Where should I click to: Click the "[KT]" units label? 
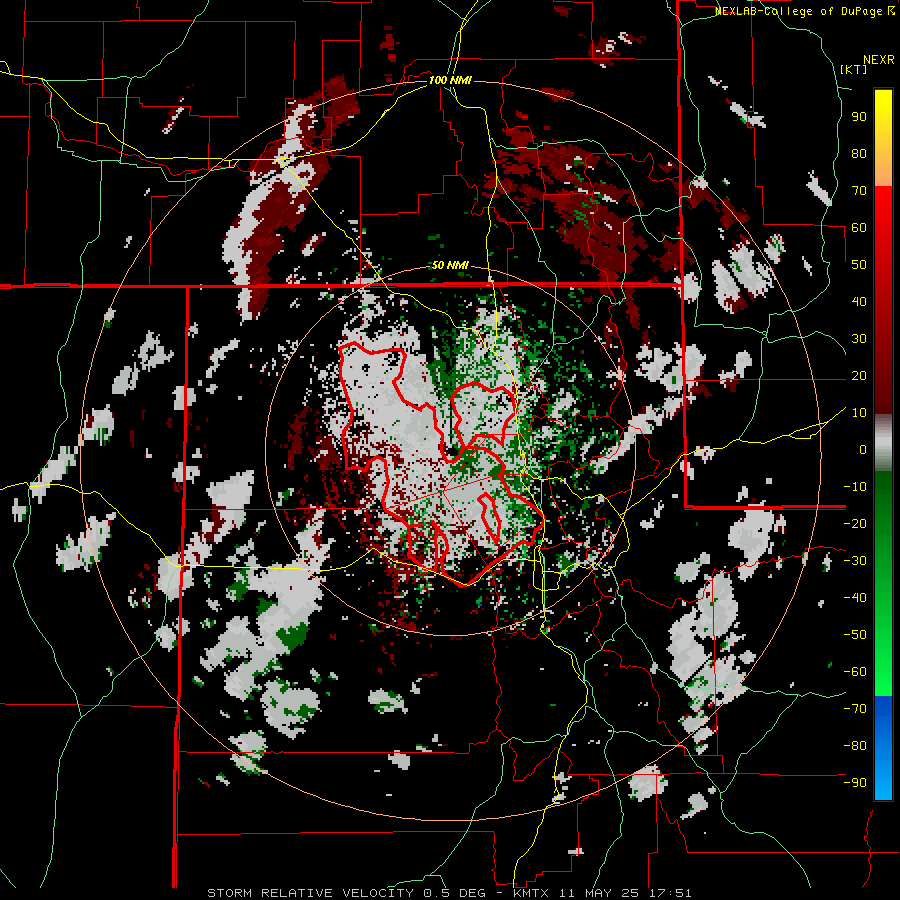(854, 69)
